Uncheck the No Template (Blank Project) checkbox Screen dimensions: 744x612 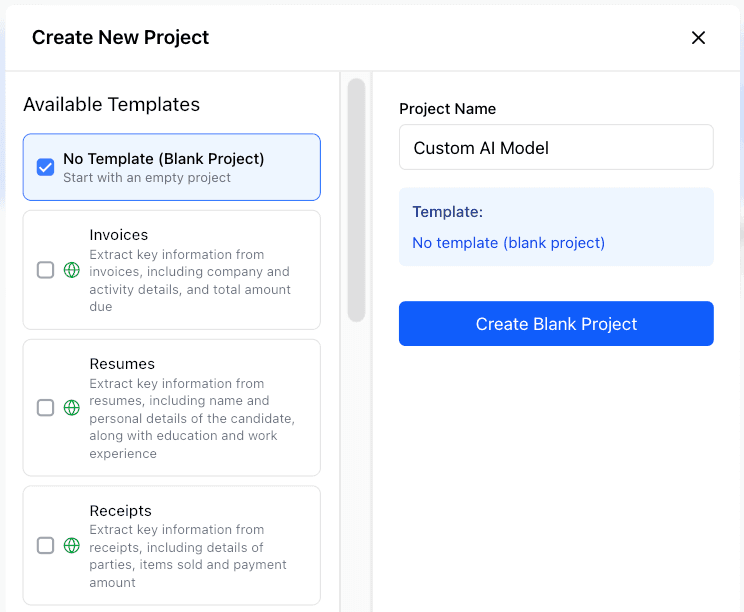click(x=45, y=167)
